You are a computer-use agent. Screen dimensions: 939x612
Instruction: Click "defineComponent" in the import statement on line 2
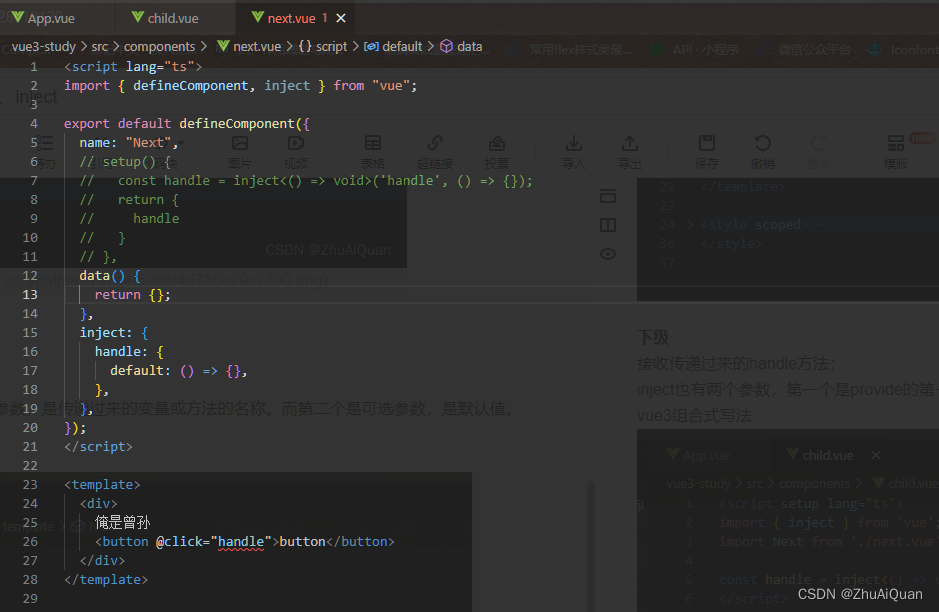[190, 86]
